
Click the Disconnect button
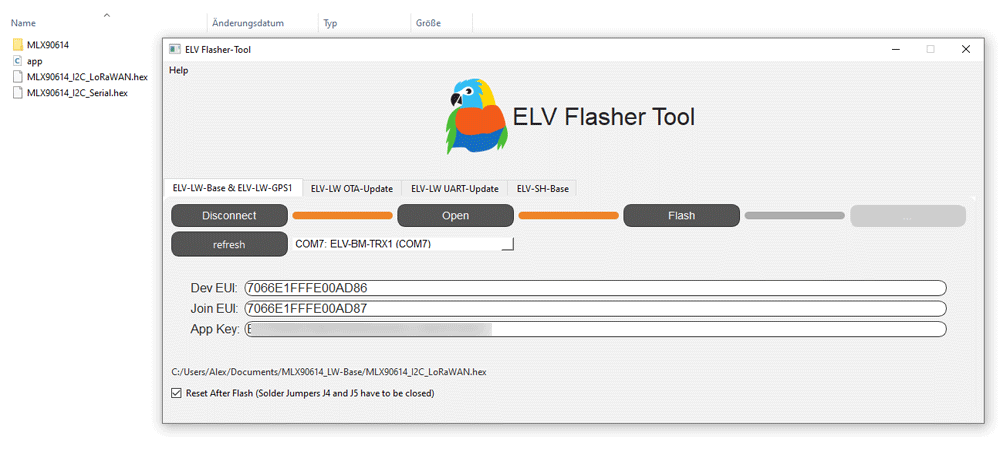click(x=229, y=215)
